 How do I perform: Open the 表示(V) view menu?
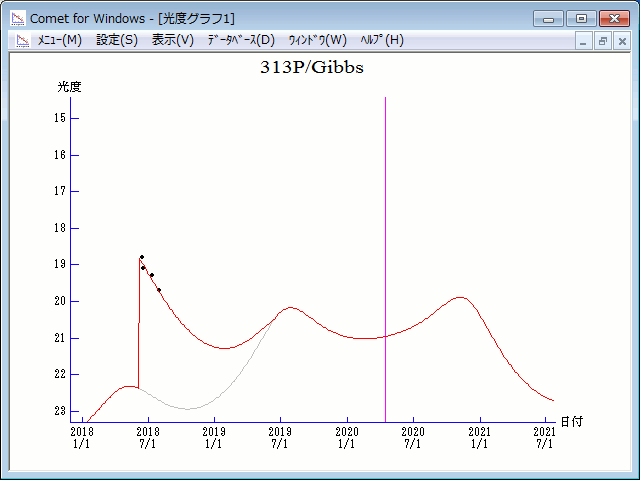tap(173, 40)
